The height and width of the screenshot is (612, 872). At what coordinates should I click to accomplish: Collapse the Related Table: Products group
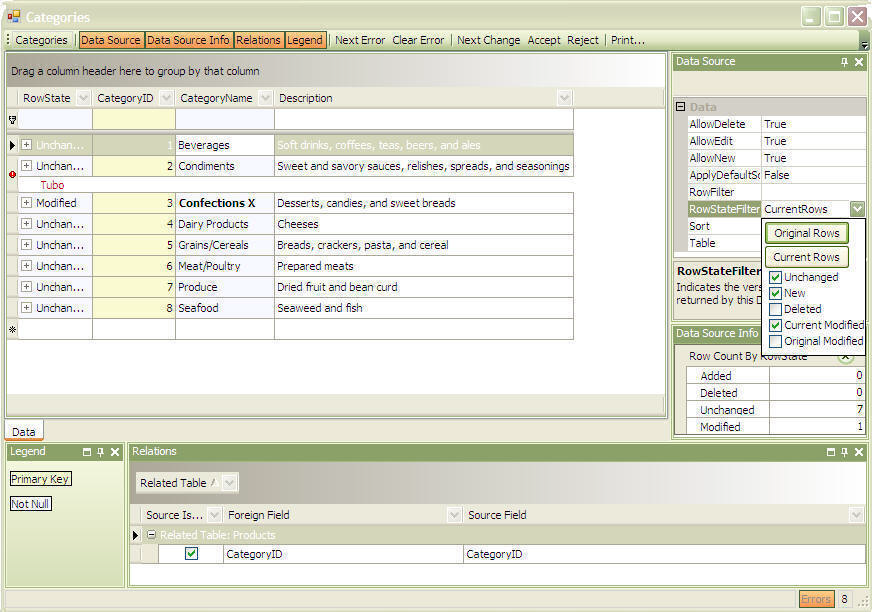151,535
